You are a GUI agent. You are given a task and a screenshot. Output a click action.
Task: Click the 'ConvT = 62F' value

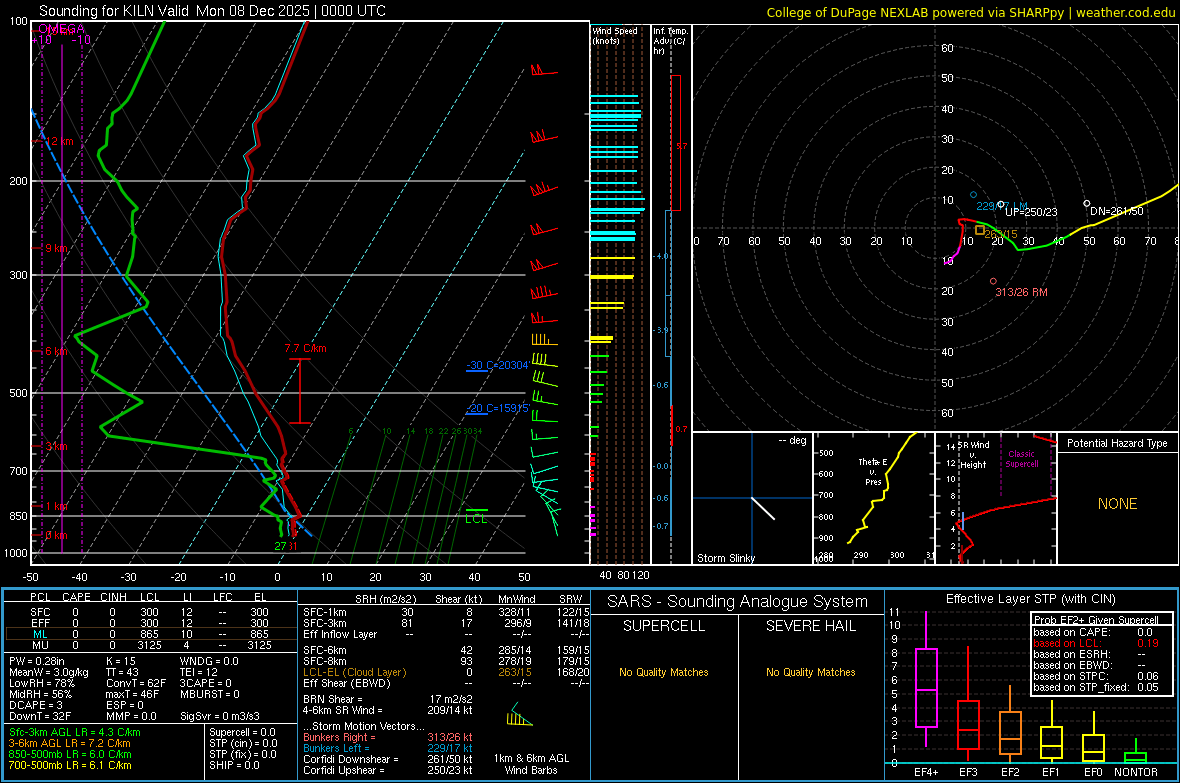pyautogui.click(x=136, y=683)
